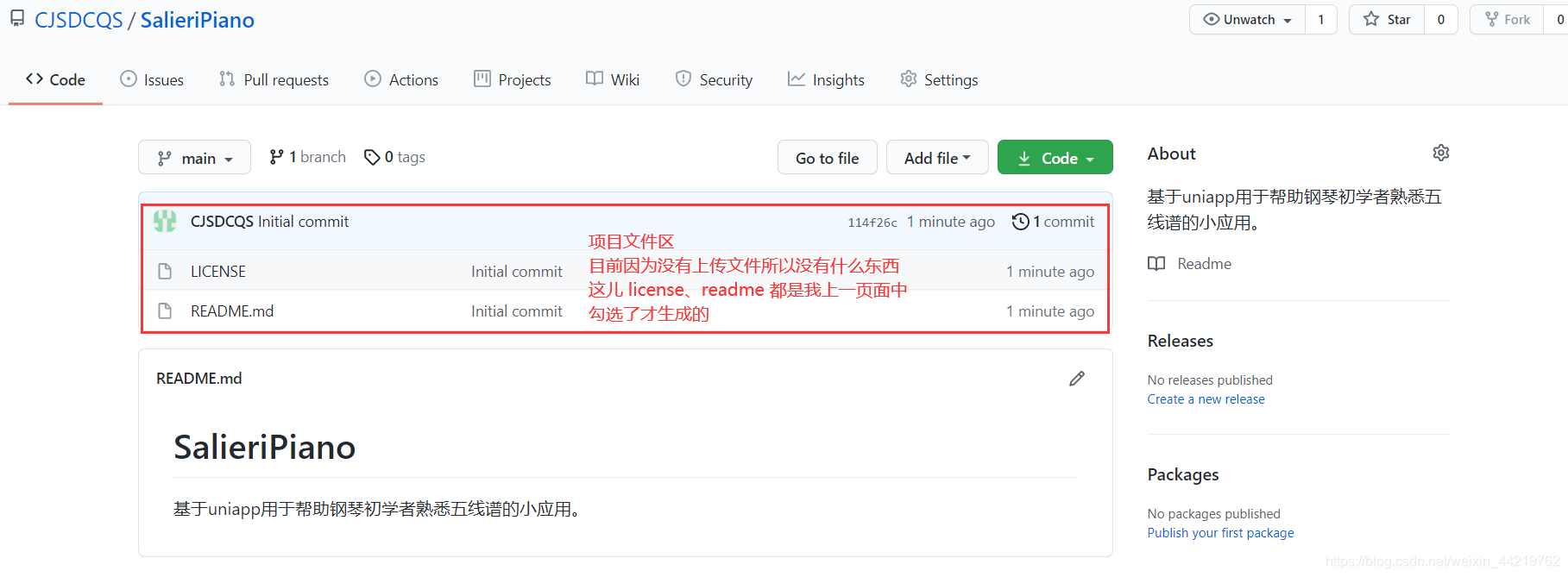Open the green Code download dropdown
Screen dimensions: 1568x577
[x=1055, y=157]
